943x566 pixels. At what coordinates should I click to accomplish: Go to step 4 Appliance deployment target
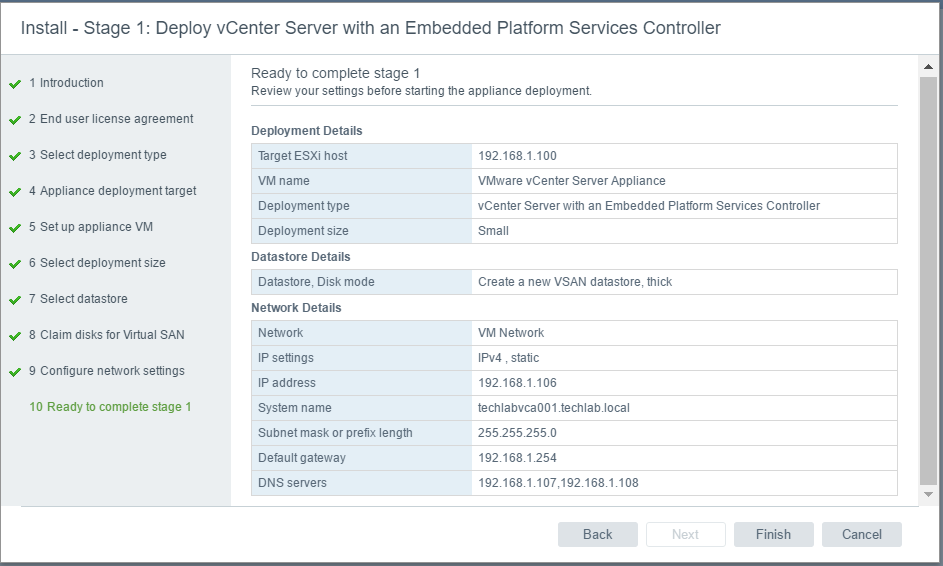[x=112, y=191]
